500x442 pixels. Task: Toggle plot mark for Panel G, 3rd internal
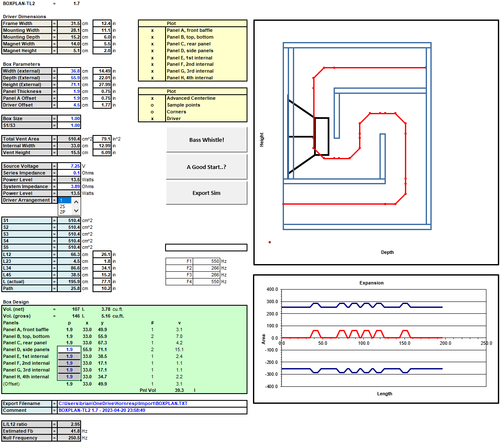tap(152, 71)
